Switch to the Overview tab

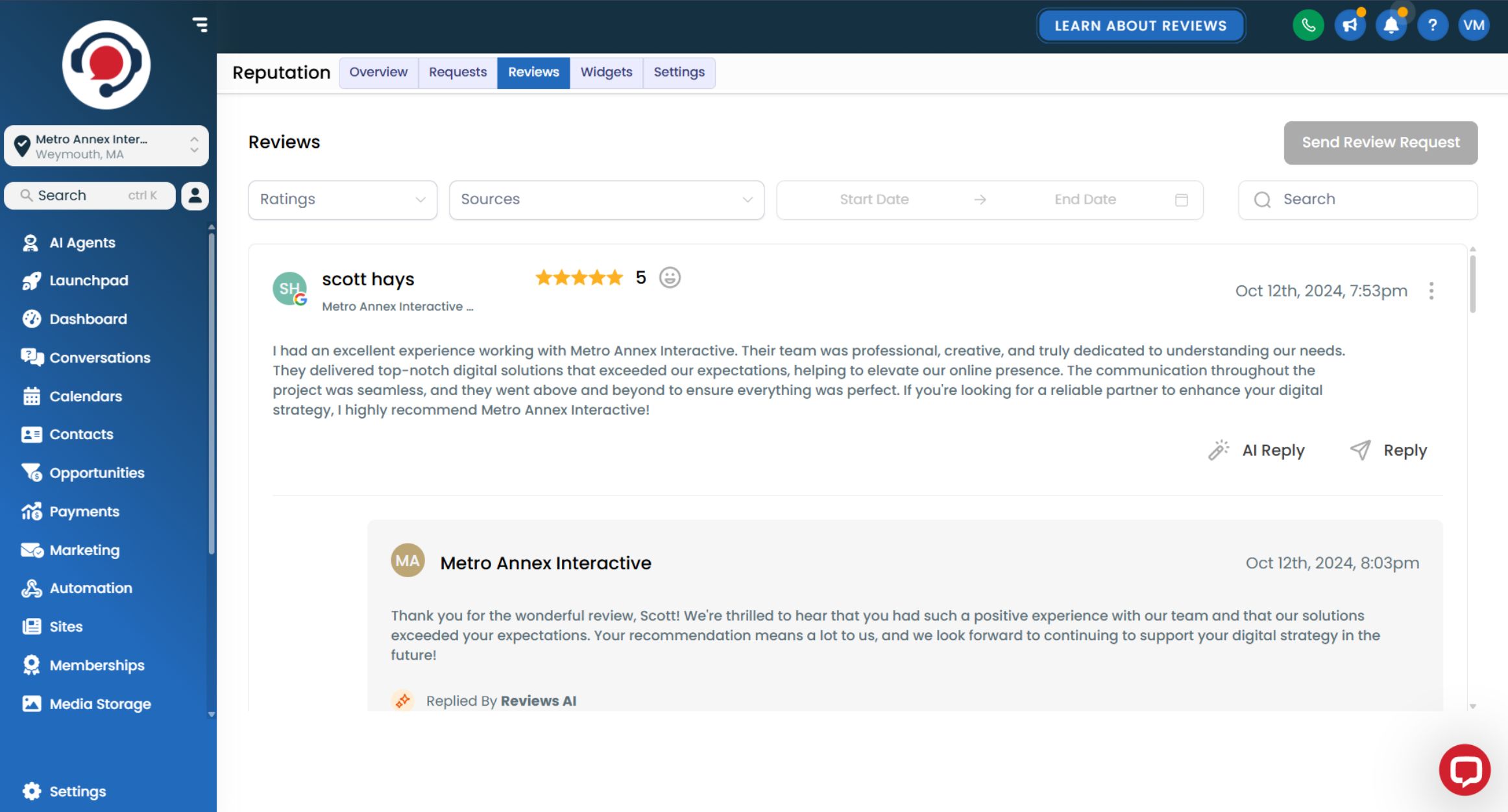click(x=378, y=72)
